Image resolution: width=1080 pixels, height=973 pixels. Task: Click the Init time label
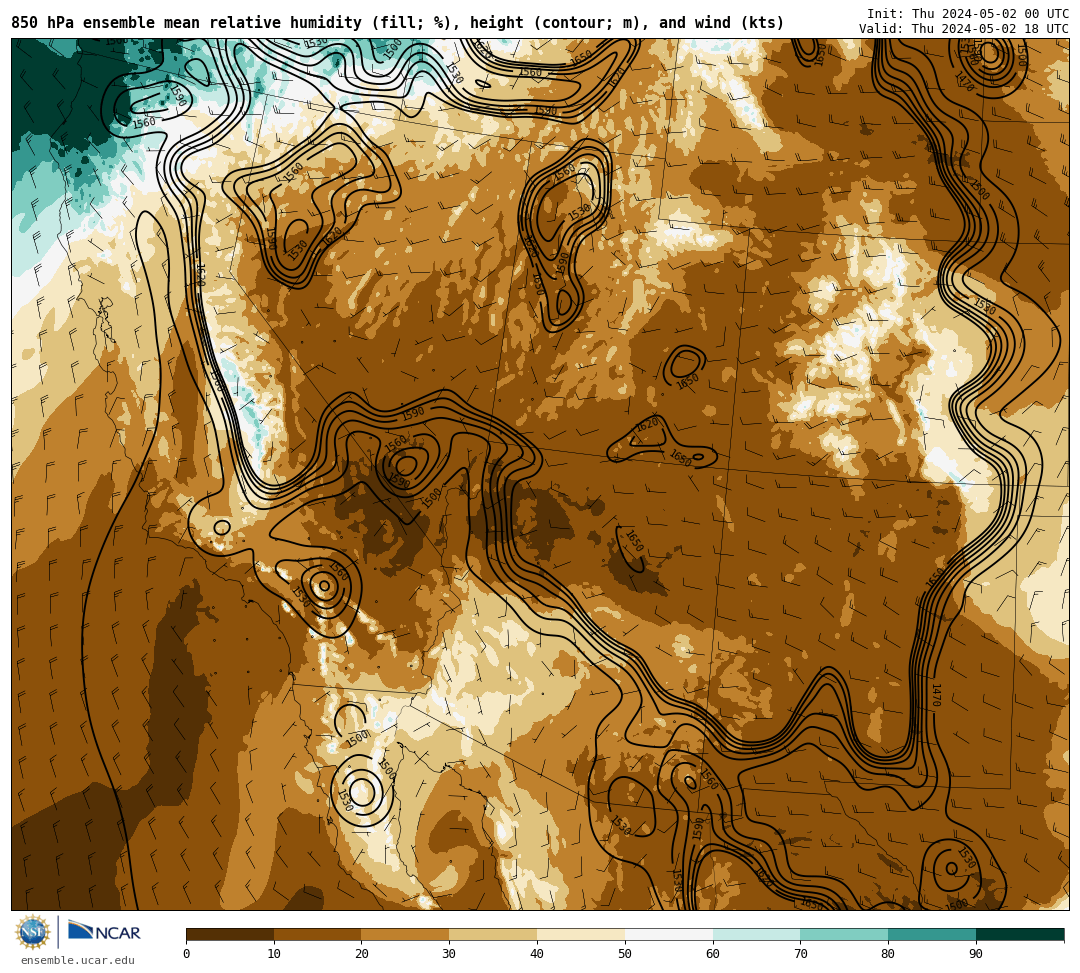[968, 14]
